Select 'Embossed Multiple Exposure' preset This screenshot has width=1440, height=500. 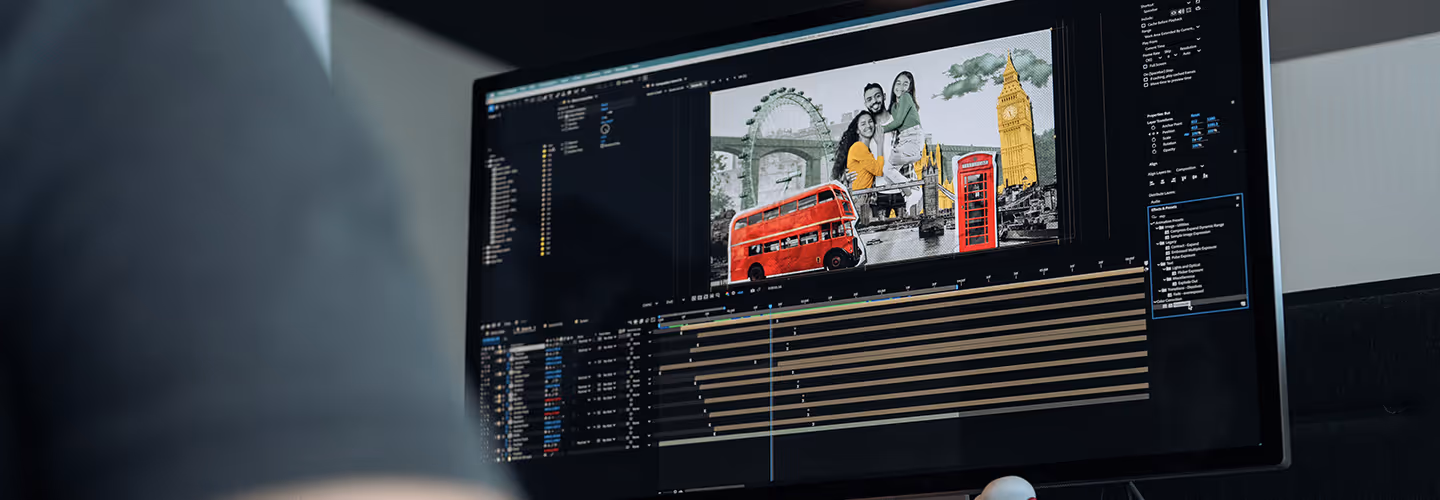1194,249
